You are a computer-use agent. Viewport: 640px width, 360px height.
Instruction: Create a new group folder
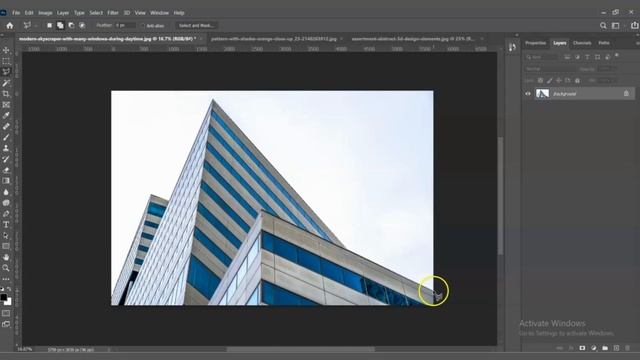pos(605,348)
